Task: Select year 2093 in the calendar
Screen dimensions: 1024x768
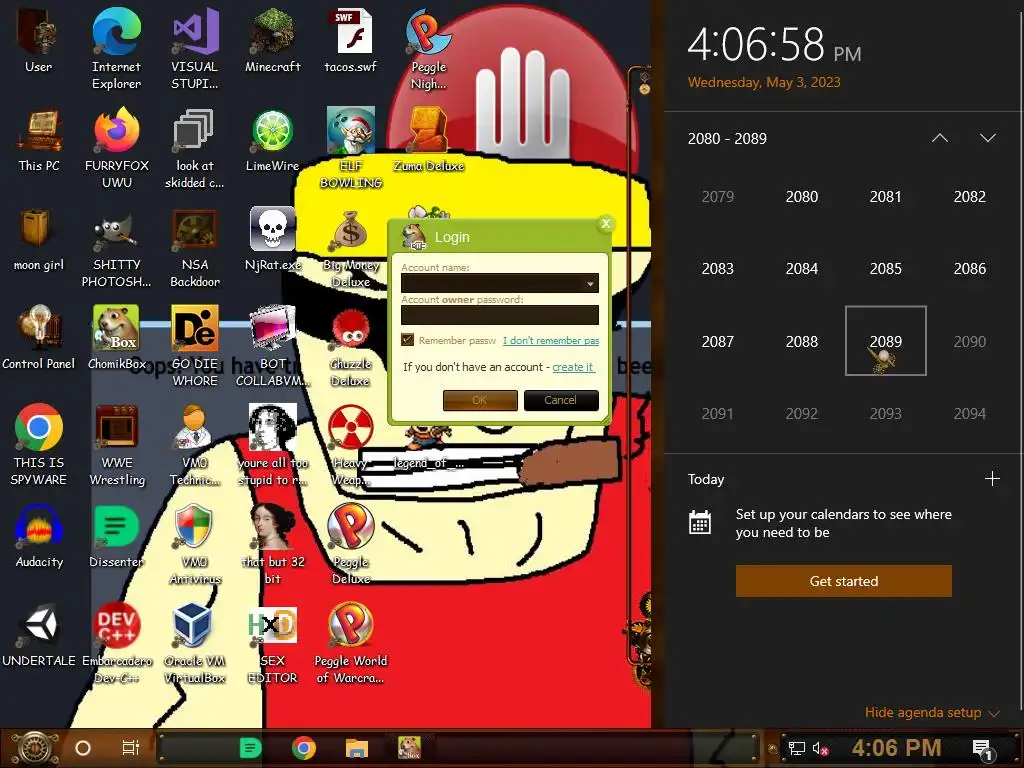Action: point(886,413)
